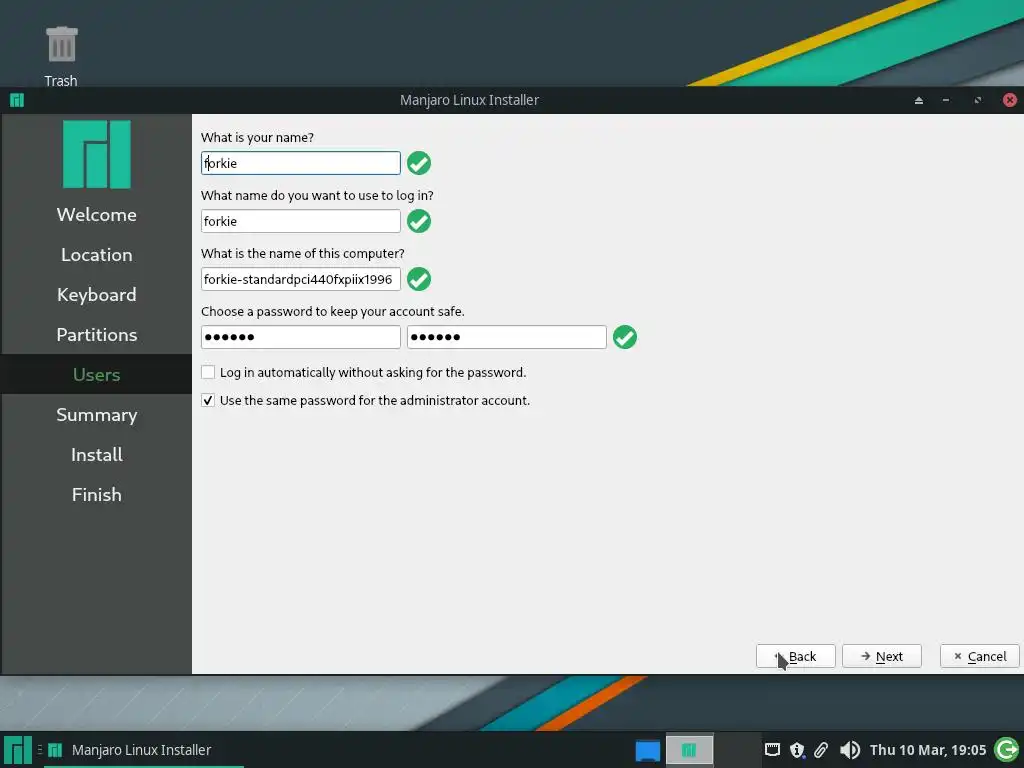
Task: Close the Manjaro Linux Installer window
Action: (1010, 100)
